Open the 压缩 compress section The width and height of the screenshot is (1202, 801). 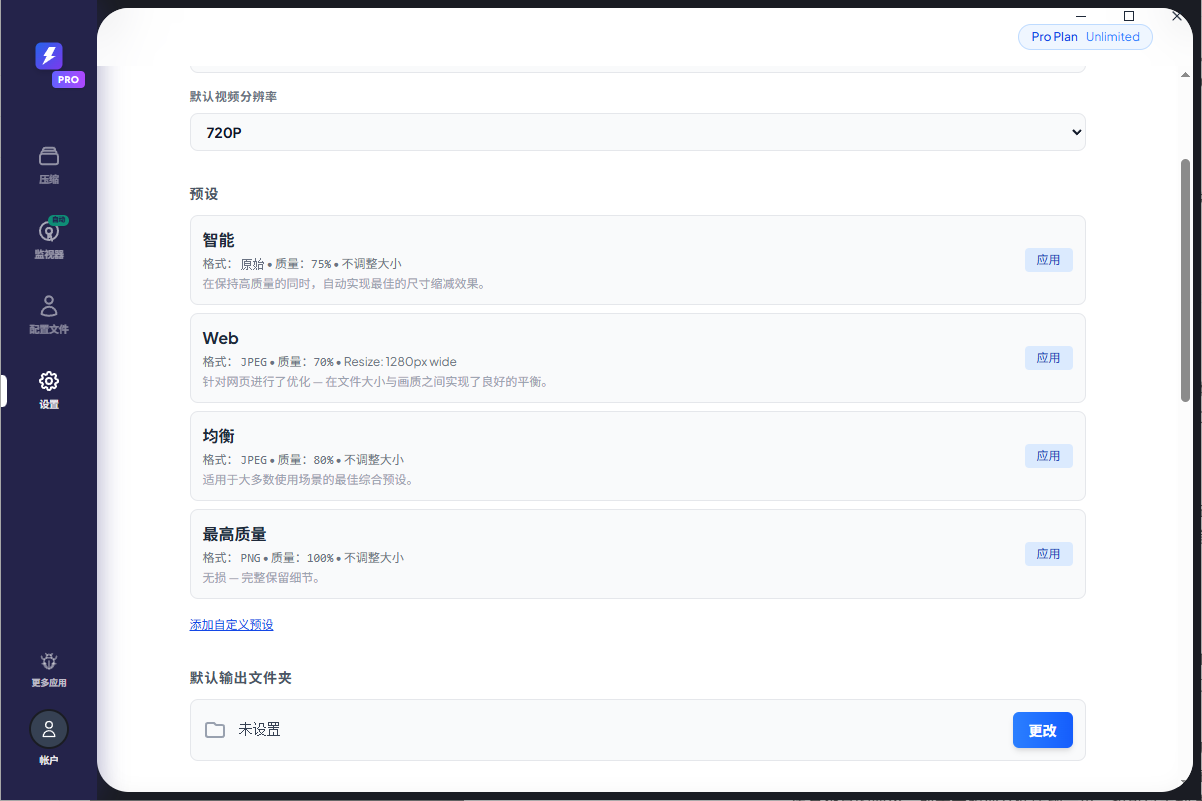pyautogui.click(x=49, y=166)
